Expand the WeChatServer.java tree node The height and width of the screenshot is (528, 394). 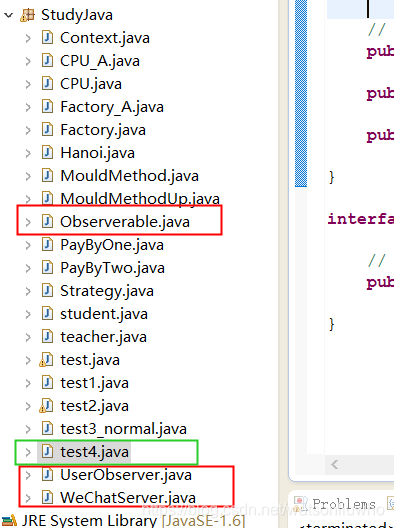tap(28, 498)
